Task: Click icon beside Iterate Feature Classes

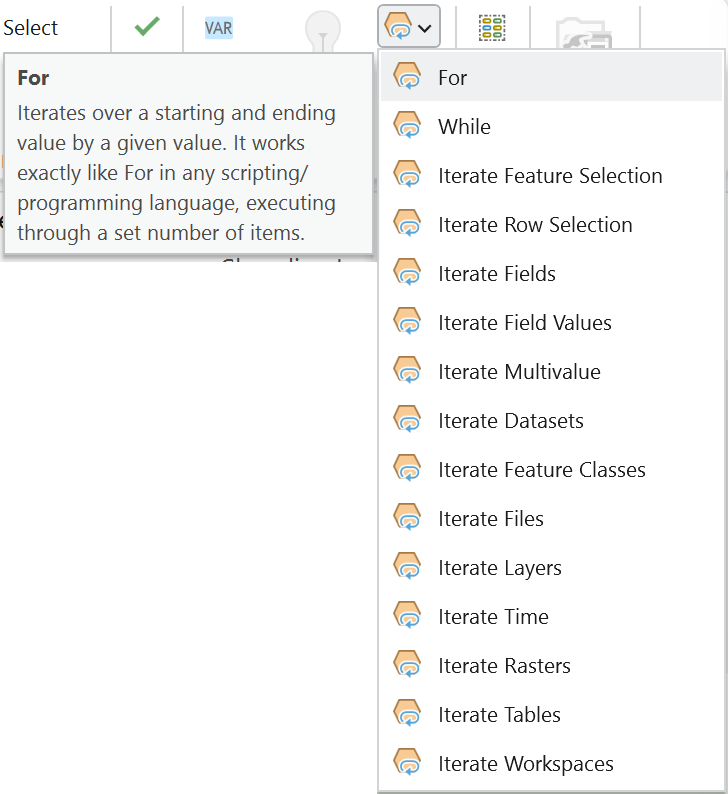Action: [408, 468]
